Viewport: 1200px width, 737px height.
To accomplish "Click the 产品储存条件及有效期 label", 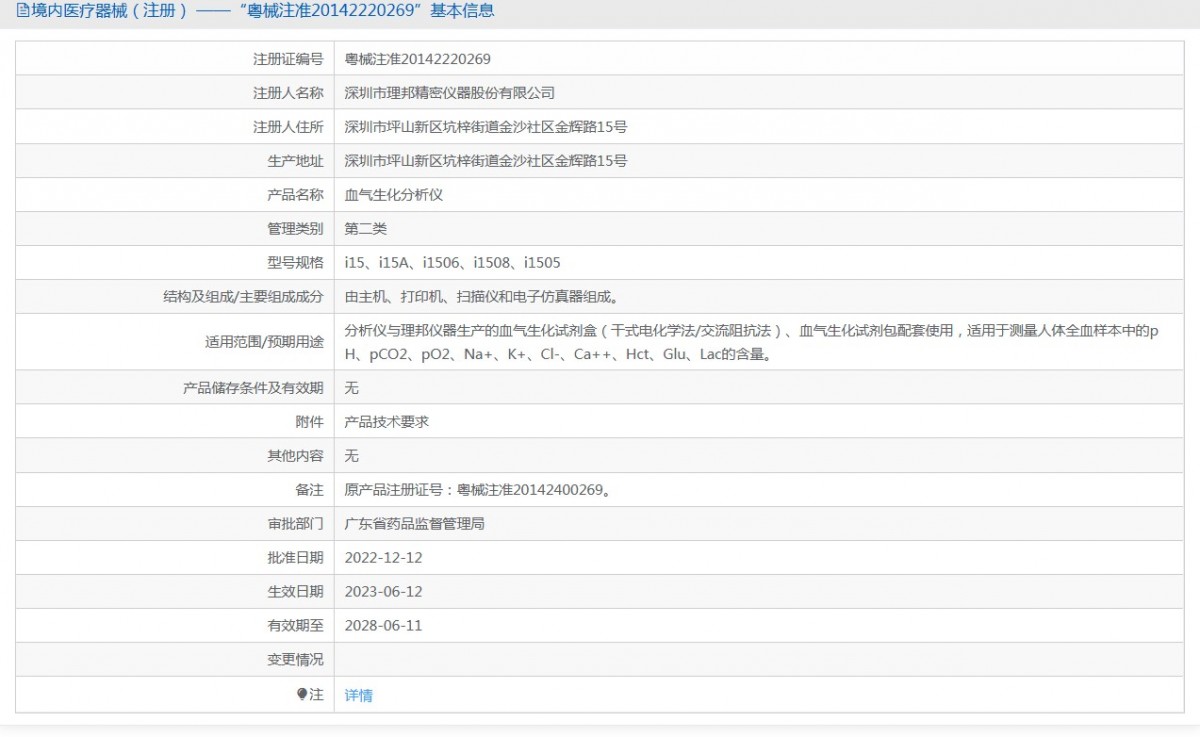I will (253, 388).
